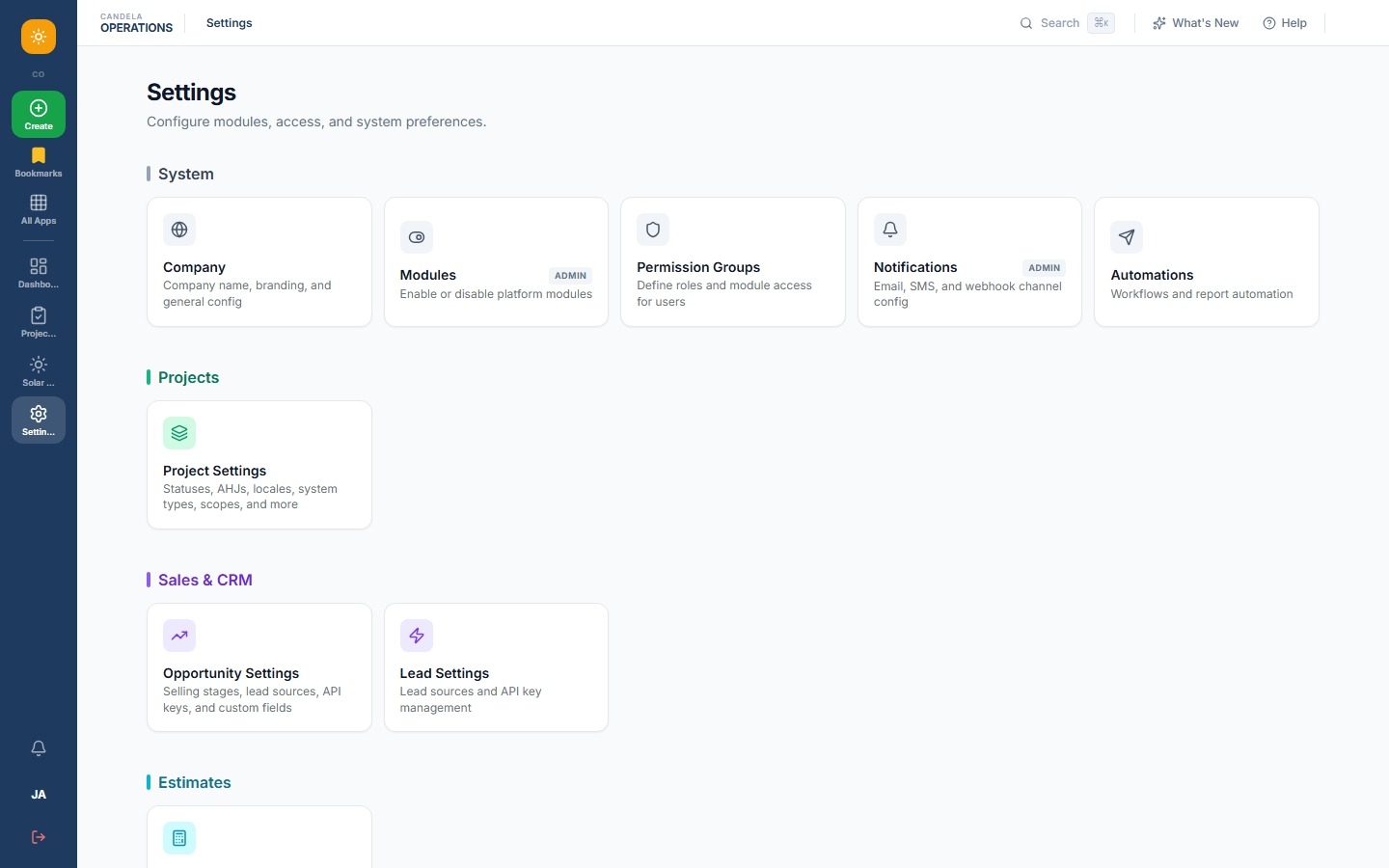Click bell icon on Notifications card
The image size is (1389, 868).
pyautogui.click(x=890, y=230)
